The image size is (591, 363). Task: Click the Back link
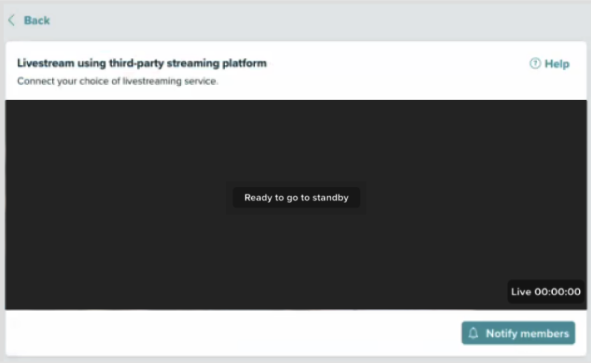29,20
